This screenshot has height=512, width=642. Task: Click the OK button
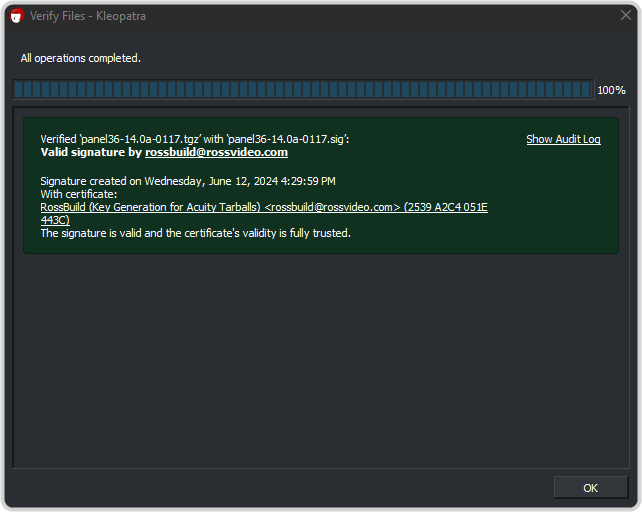tap(590, 487)
